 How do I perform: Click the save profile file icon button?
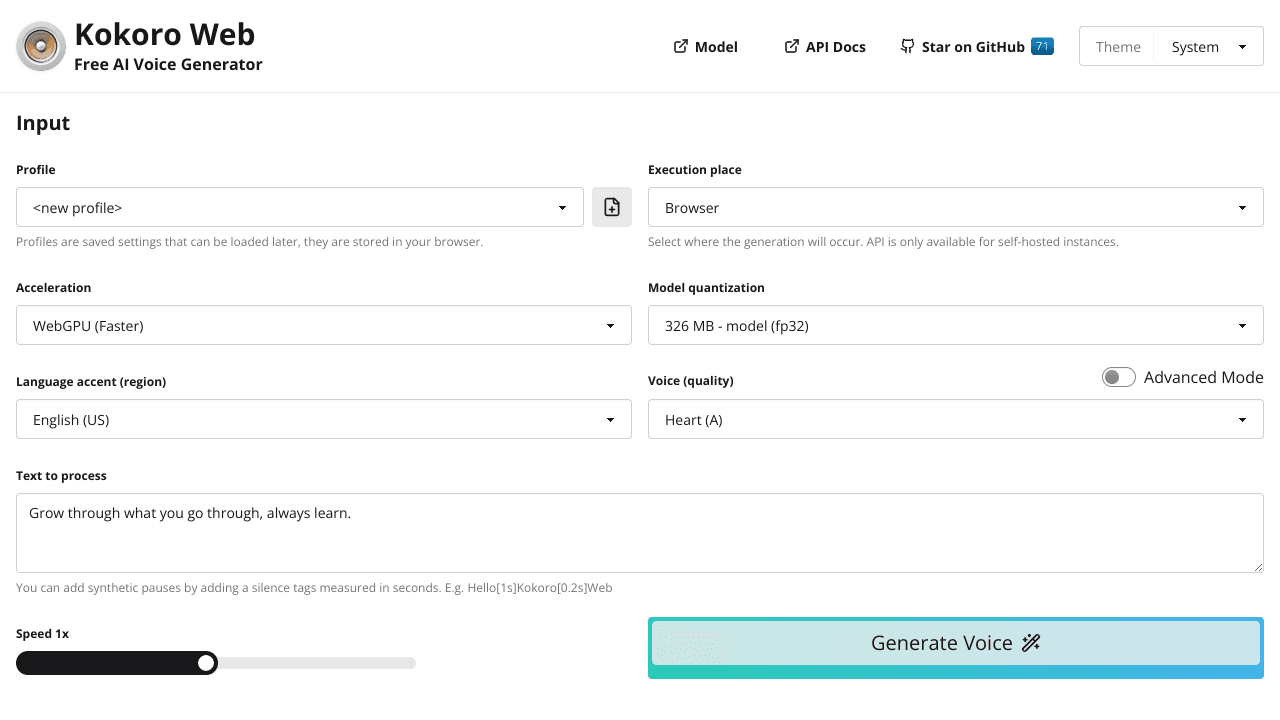coord(612,207)
